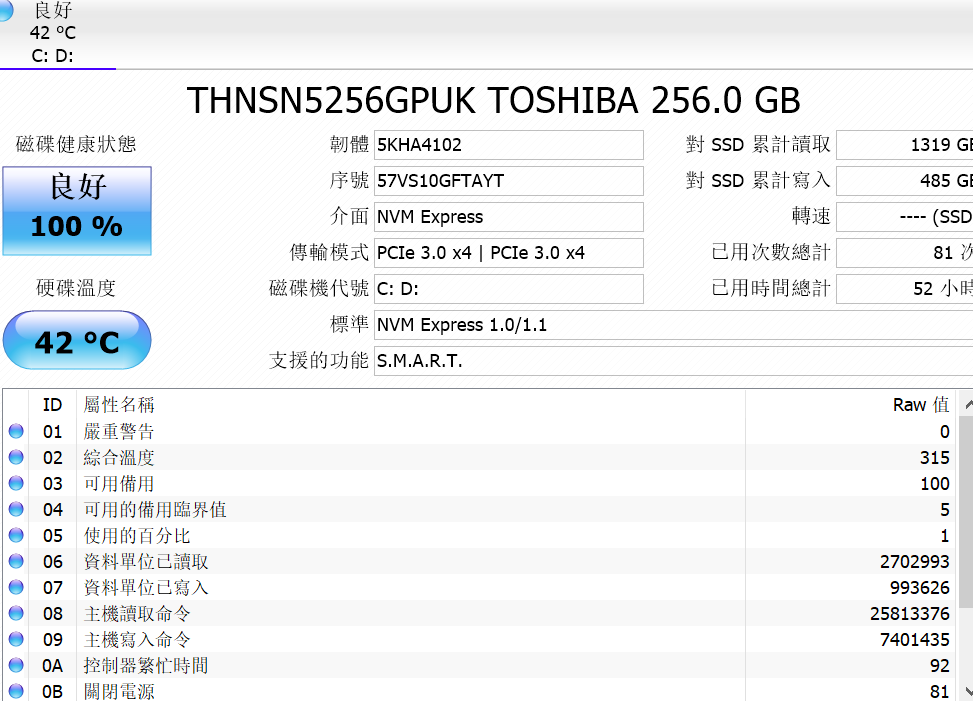The height and width of the screenshot is (701, 973).
Task: Click the blue status dot for attribute 08
Action: point(16,614)
